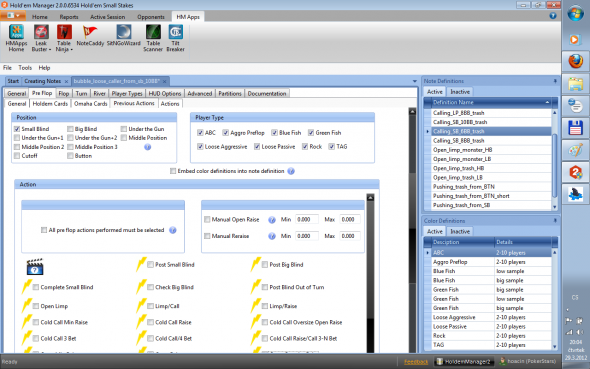Screen dimensions: 590x369
Task: Open the Holdem Cards sub-tab
Action: point(50,104)
